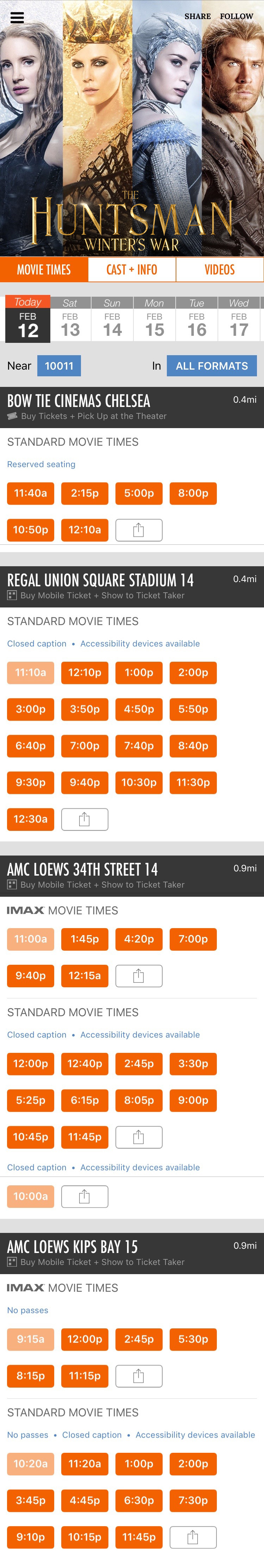Tap share icon under Bow Tie Cinemas showtimes
Viewport: 264px width, 1568px height.
coord(139,530)
